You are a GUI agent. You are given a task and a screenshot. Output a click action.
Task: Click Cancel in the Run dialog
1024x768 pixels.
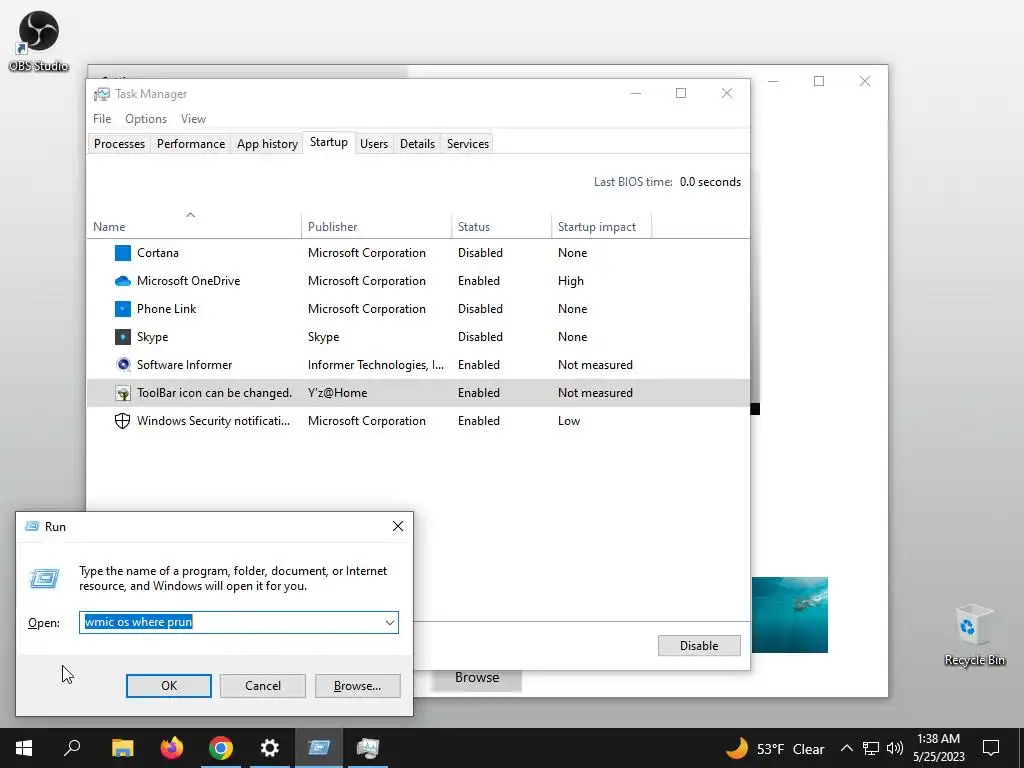[263, 686]
